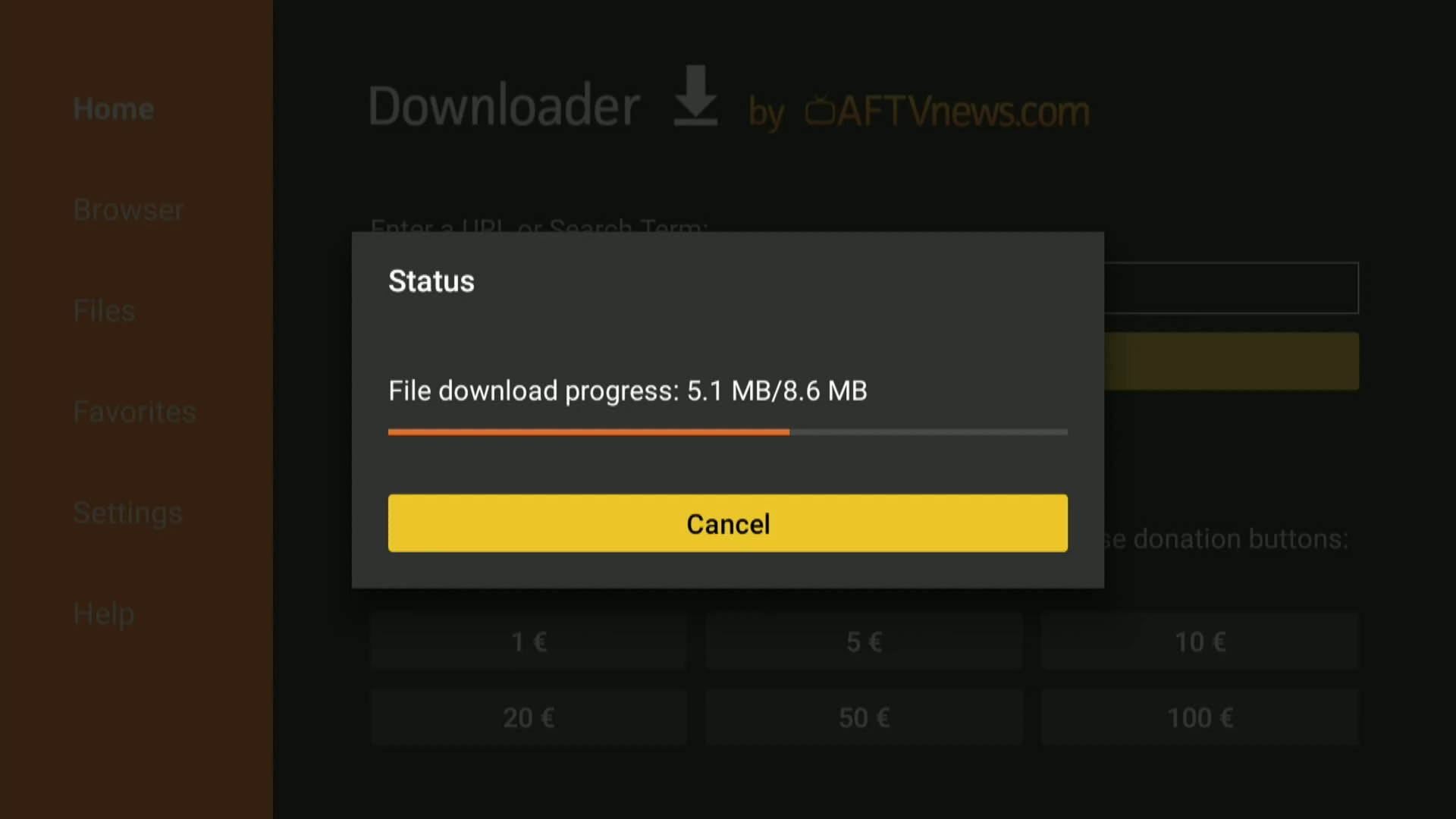Screen dimensions: 1456x819
Task: Open the Home menu item
Action: pyautogui.click(x=114, y=109)
